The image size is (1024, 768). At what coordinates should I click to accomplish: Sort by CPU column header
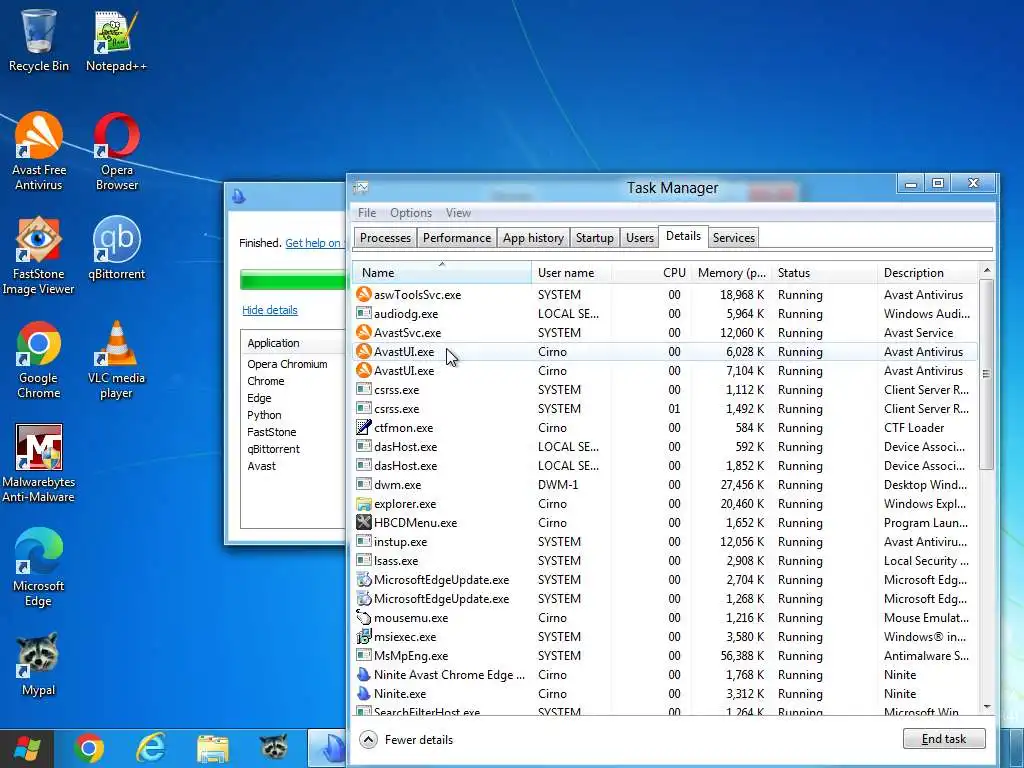(651, 273)
